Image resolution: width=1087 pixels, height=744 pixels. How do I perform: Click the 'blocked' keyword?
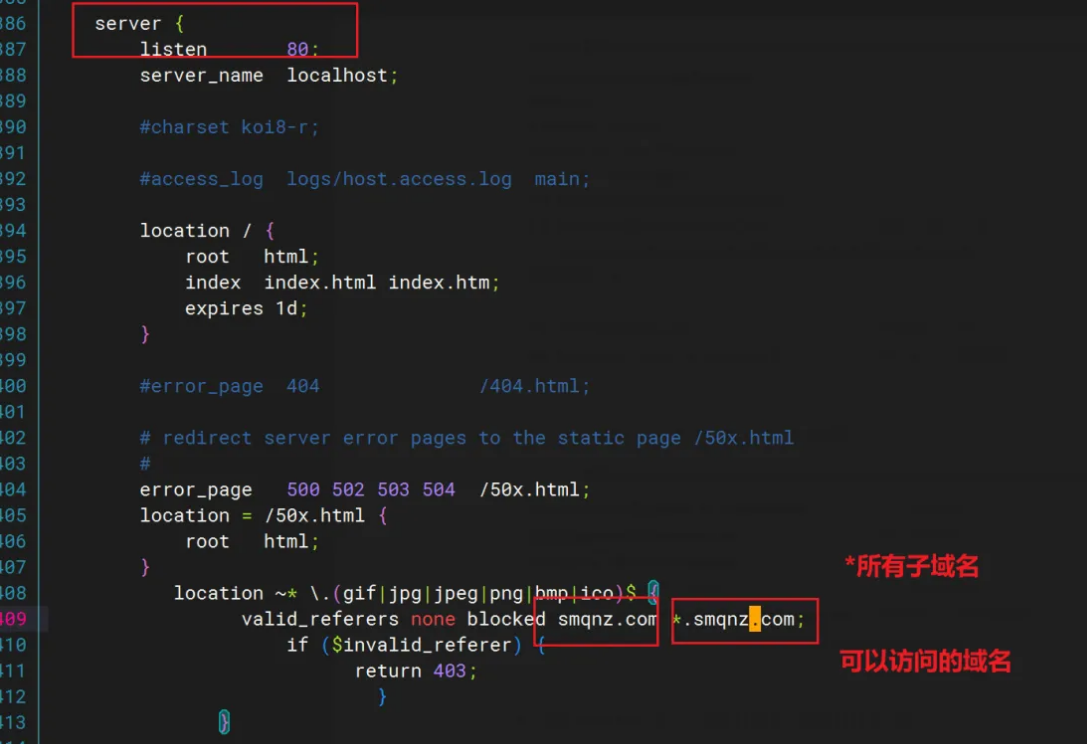pos(506,619)
